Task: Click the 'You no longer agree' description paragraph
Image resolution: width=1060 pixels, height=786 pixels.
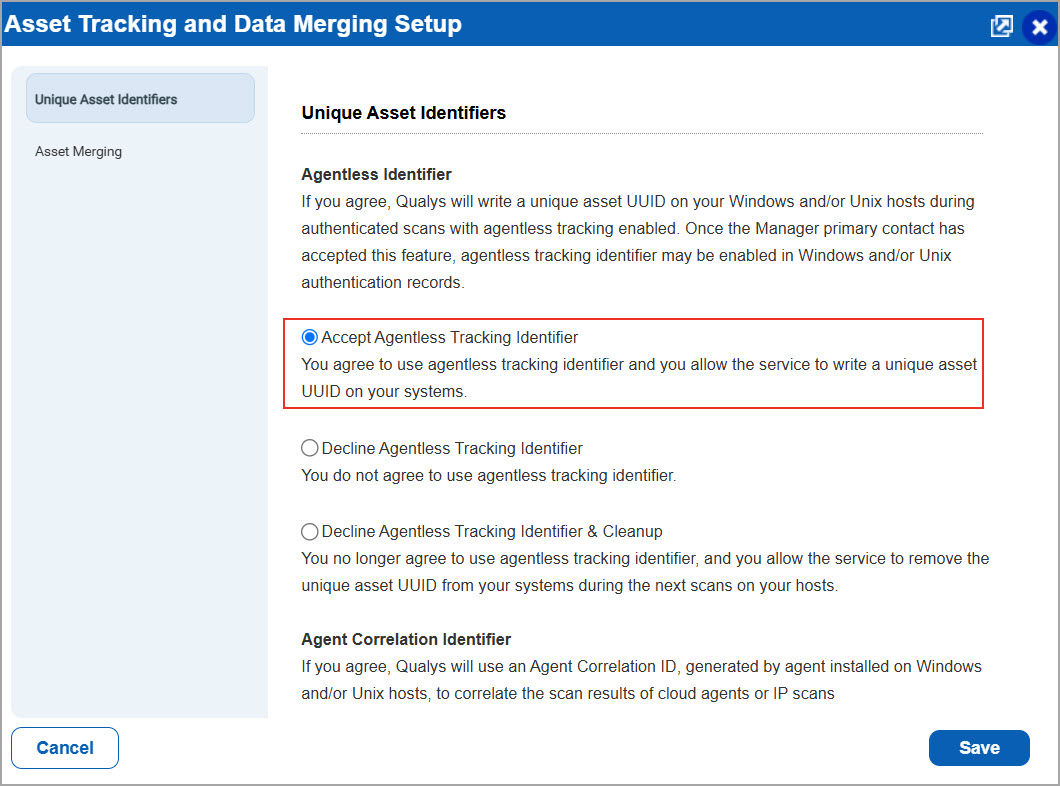Action: pyautogui.click(x=645, y=572)
